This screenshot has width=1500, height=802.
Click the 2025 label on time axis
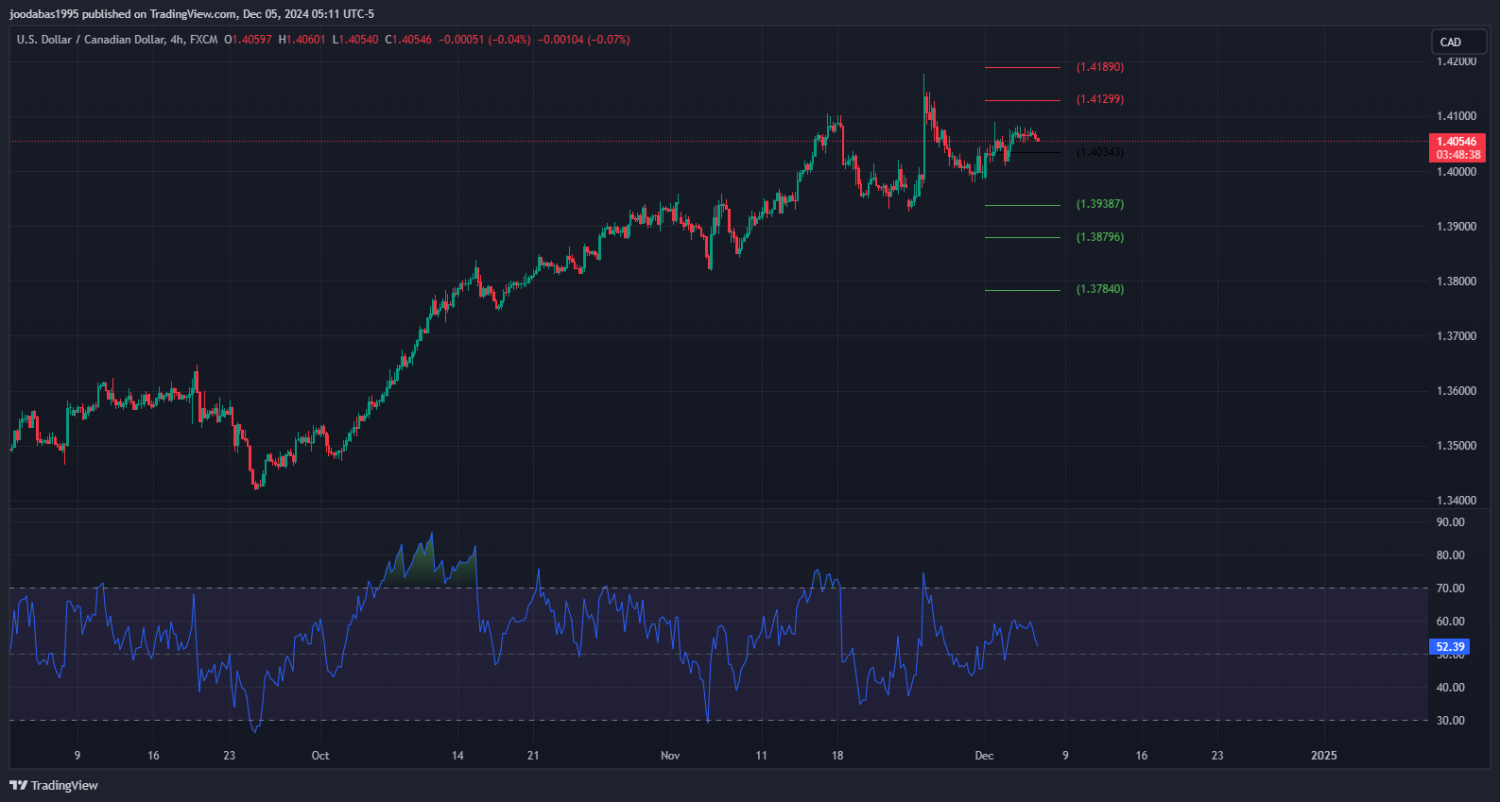(x=1323, y=755)
